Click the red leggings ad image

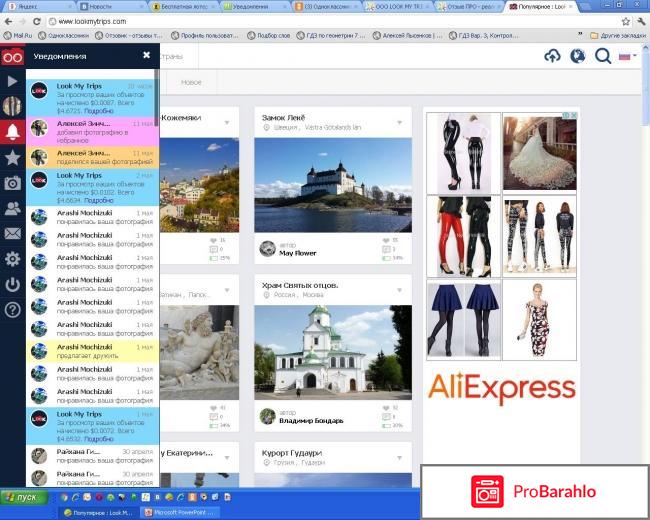pyautogui.click(x=464, y=236)
